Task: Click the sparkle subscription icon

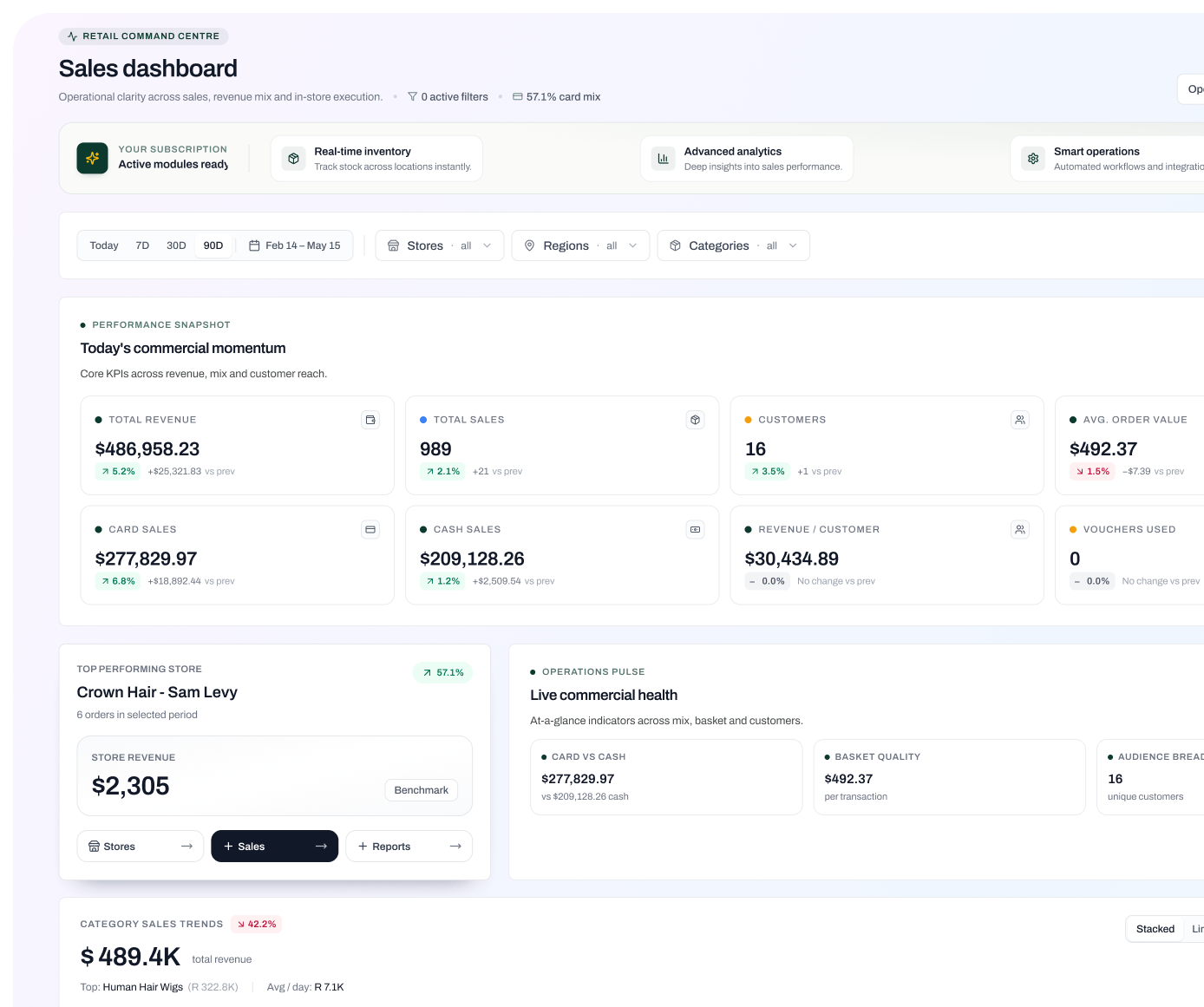Action: point(93,159)
